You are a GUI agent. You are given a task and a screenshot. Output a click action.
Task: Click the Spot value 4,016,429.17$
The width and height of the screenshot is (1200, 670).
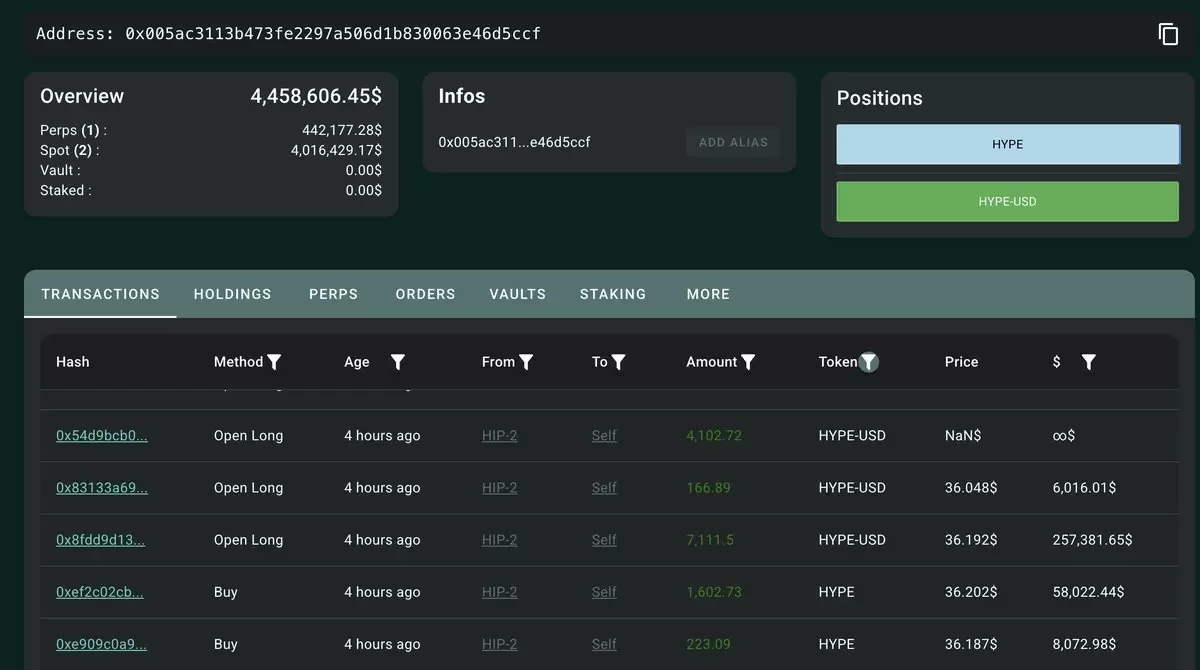point(336,150)
